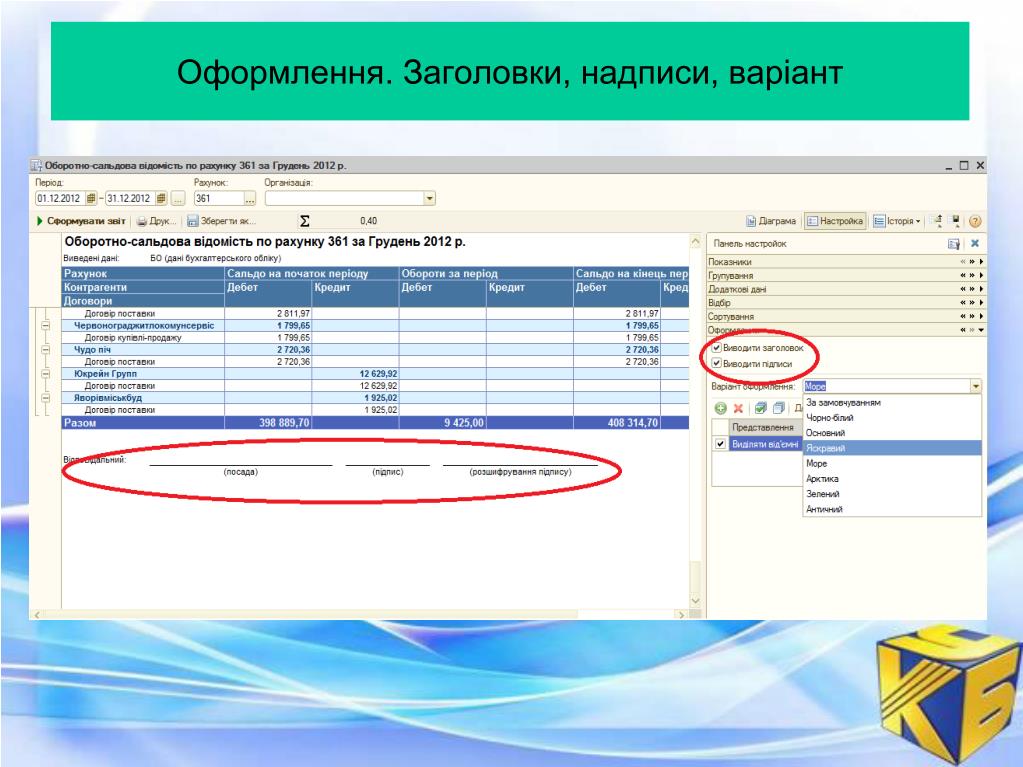Choose Чорно-білий design variant

point(892,417)
